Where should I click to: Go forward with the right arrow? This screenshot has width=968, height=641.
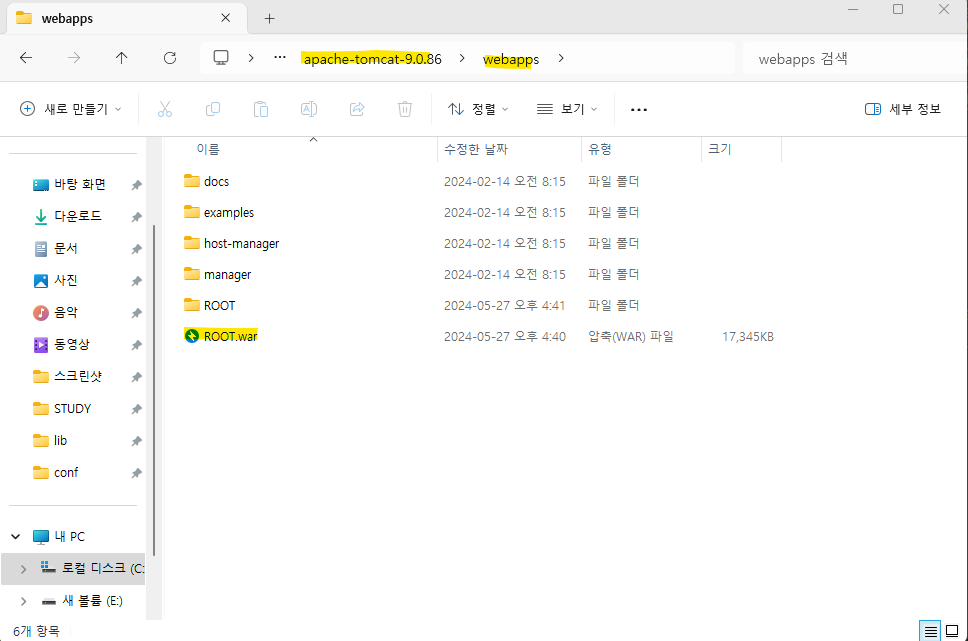pyautogui.click(x=74, y=58)
